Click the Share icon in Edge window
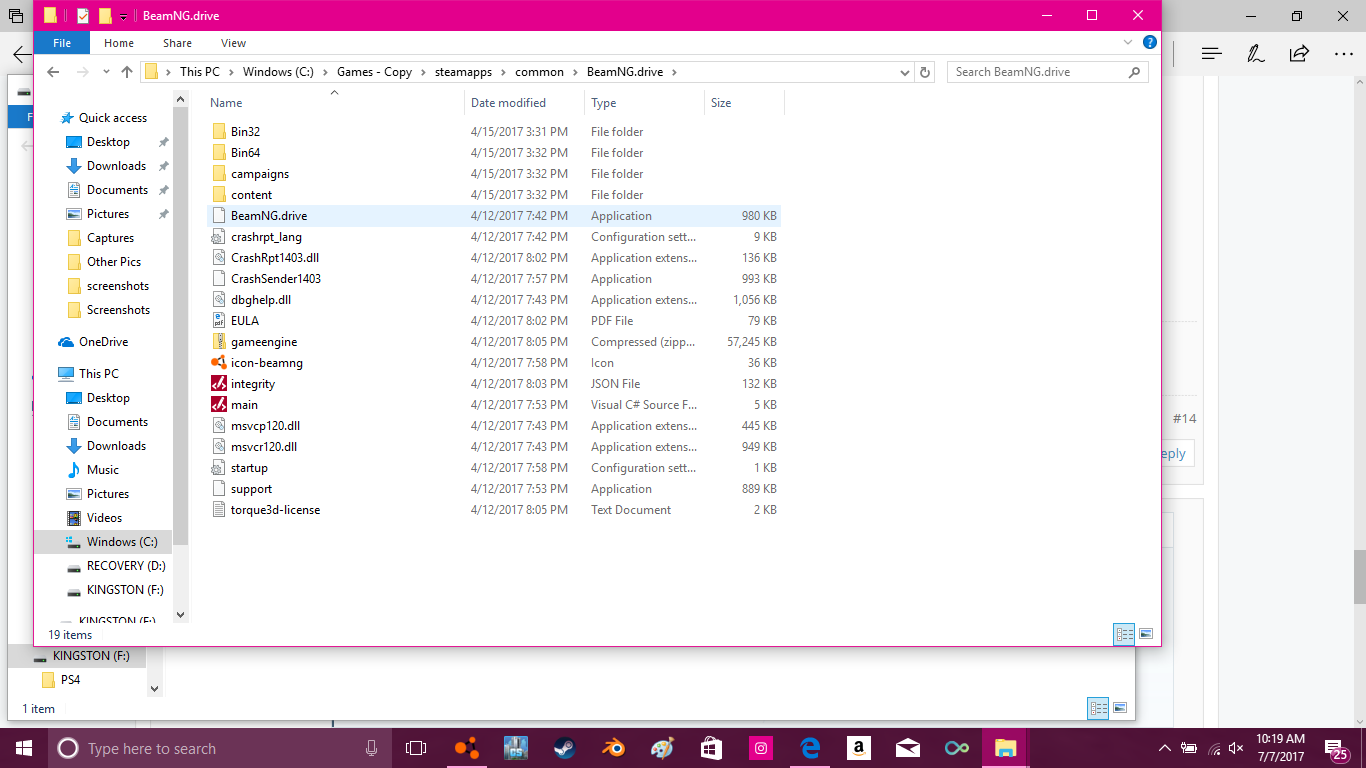This screenshot has height=768, width=1366. point(1299,53)
